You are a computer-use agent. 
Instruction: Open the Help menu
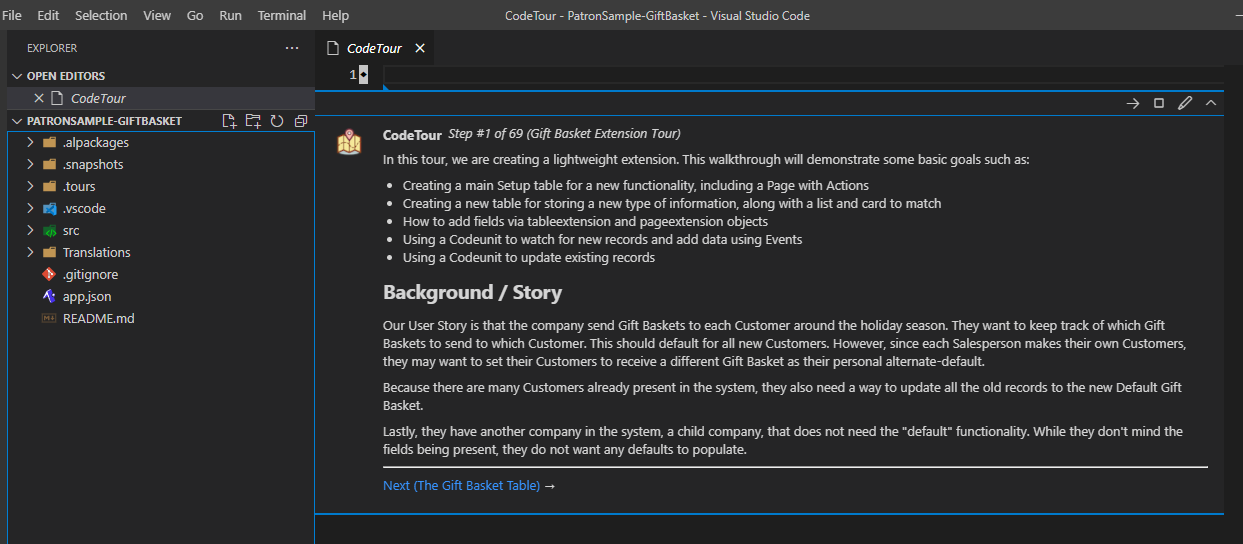[x=336, y=15]
